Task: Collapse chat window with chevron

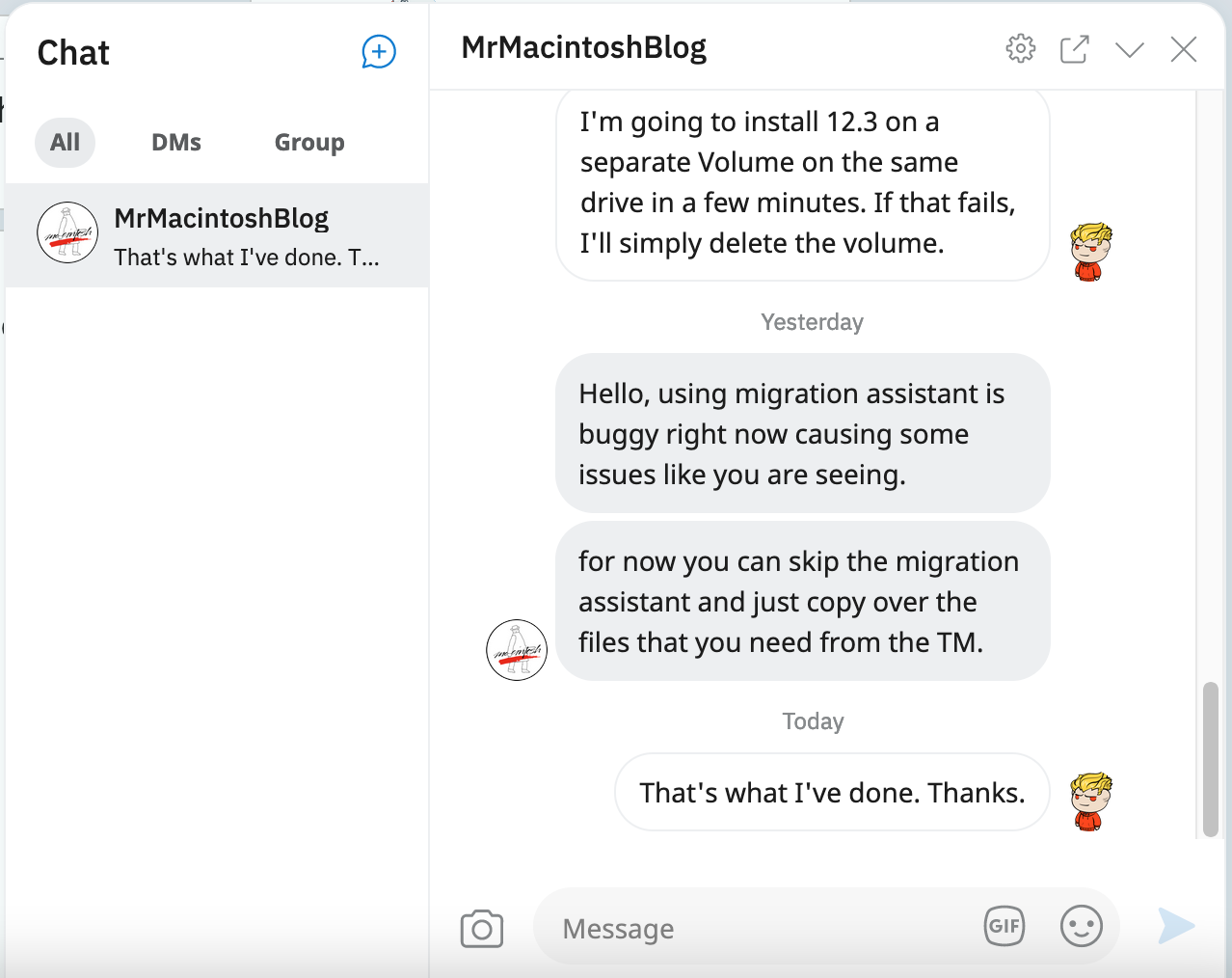Action: point(1129,49)
